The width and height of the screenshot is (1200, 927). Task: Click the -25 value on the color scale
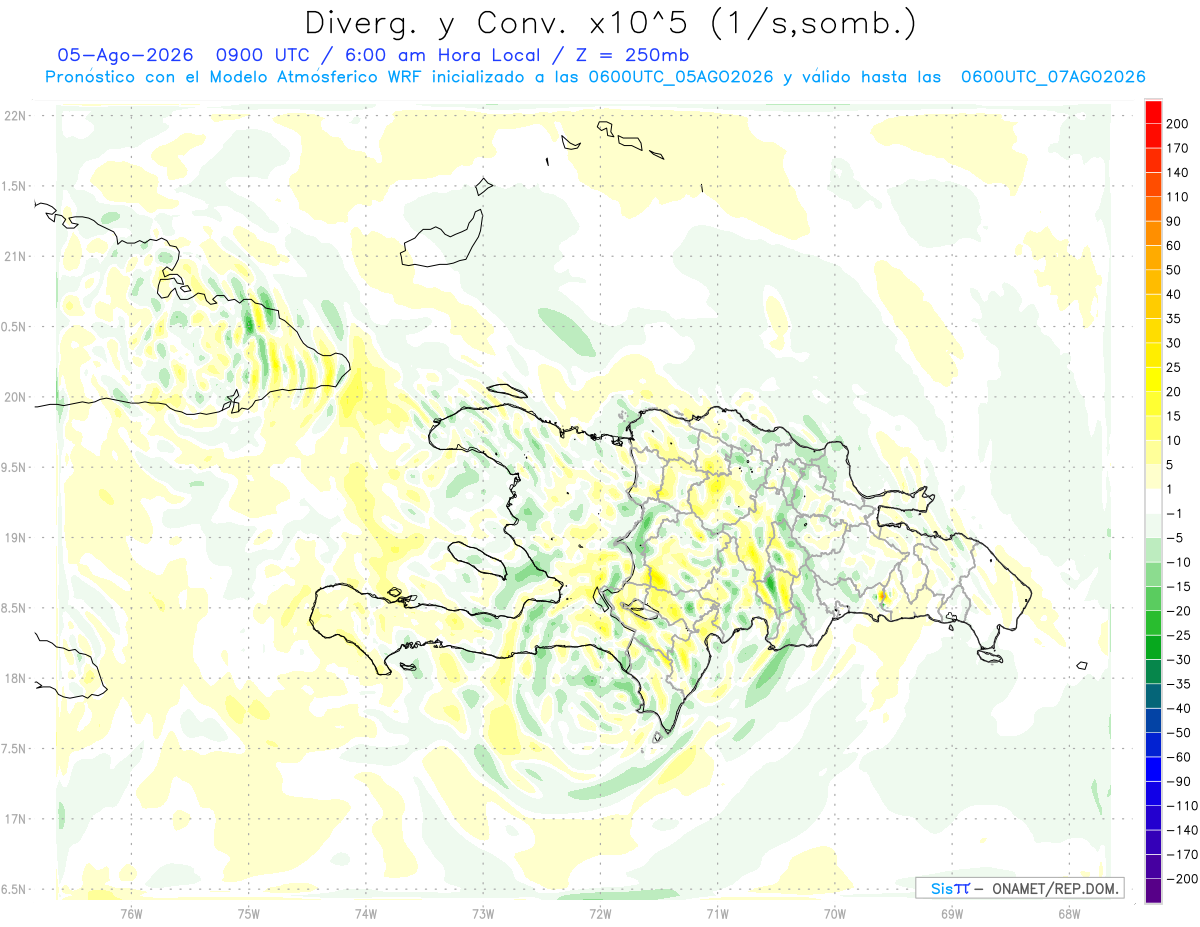(1179, 635)
